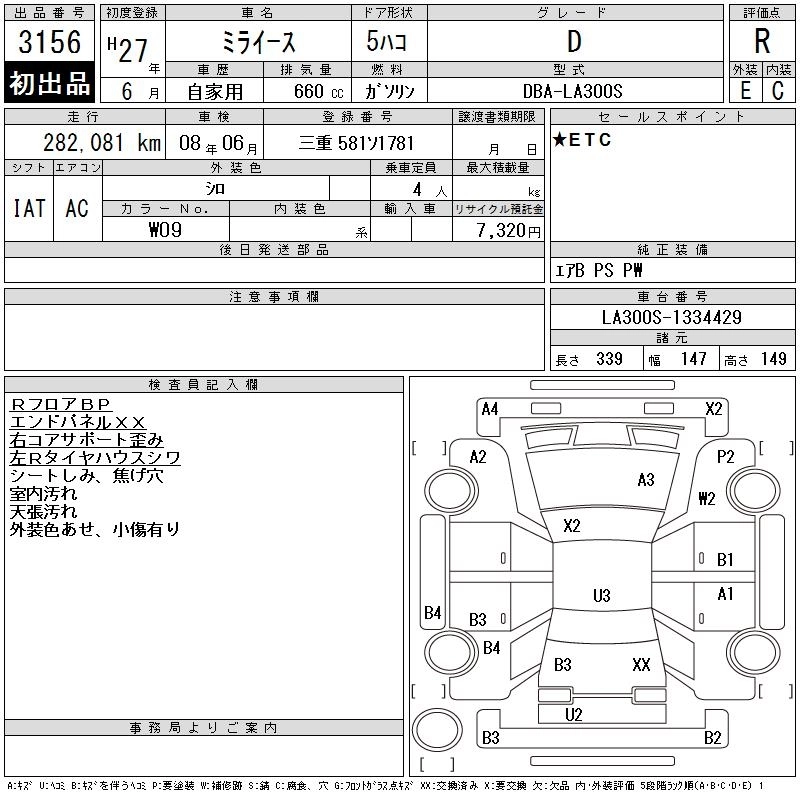Select roof damage mark U3

tap(602, 595)
